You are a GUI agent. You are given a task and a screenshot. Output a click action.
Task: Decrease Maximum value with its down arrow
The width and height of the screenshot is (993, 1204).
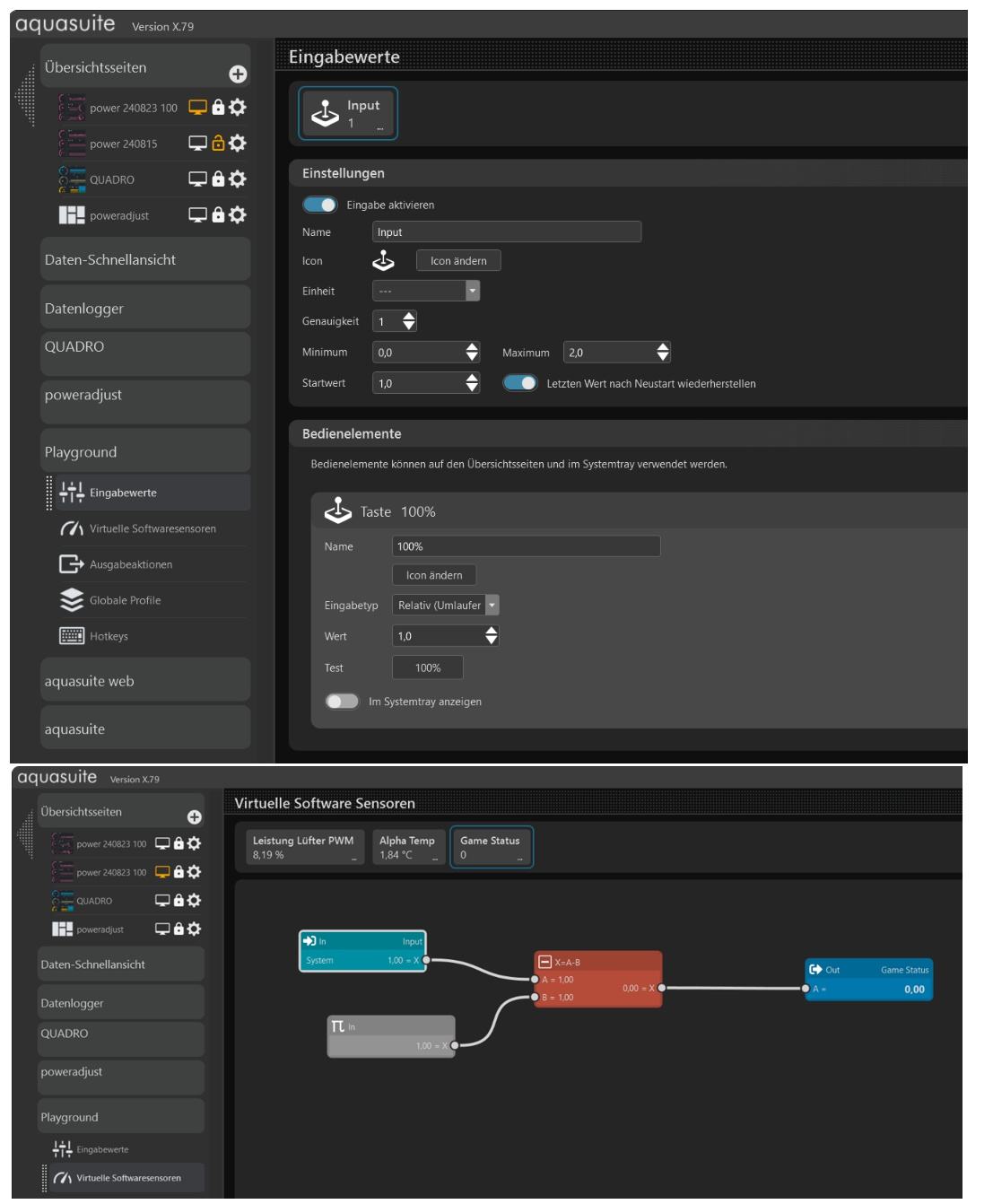point(663,357)
